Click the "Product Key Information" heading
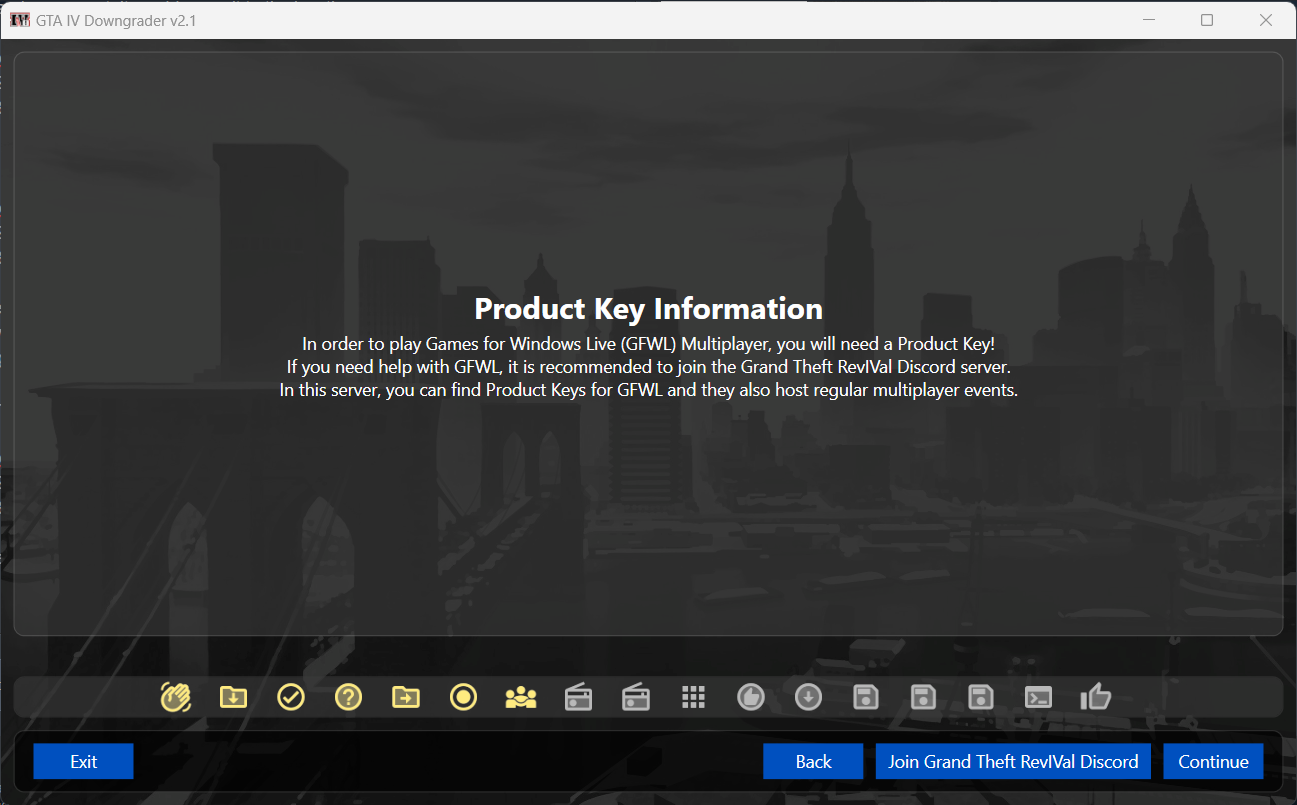 (648, 308)
